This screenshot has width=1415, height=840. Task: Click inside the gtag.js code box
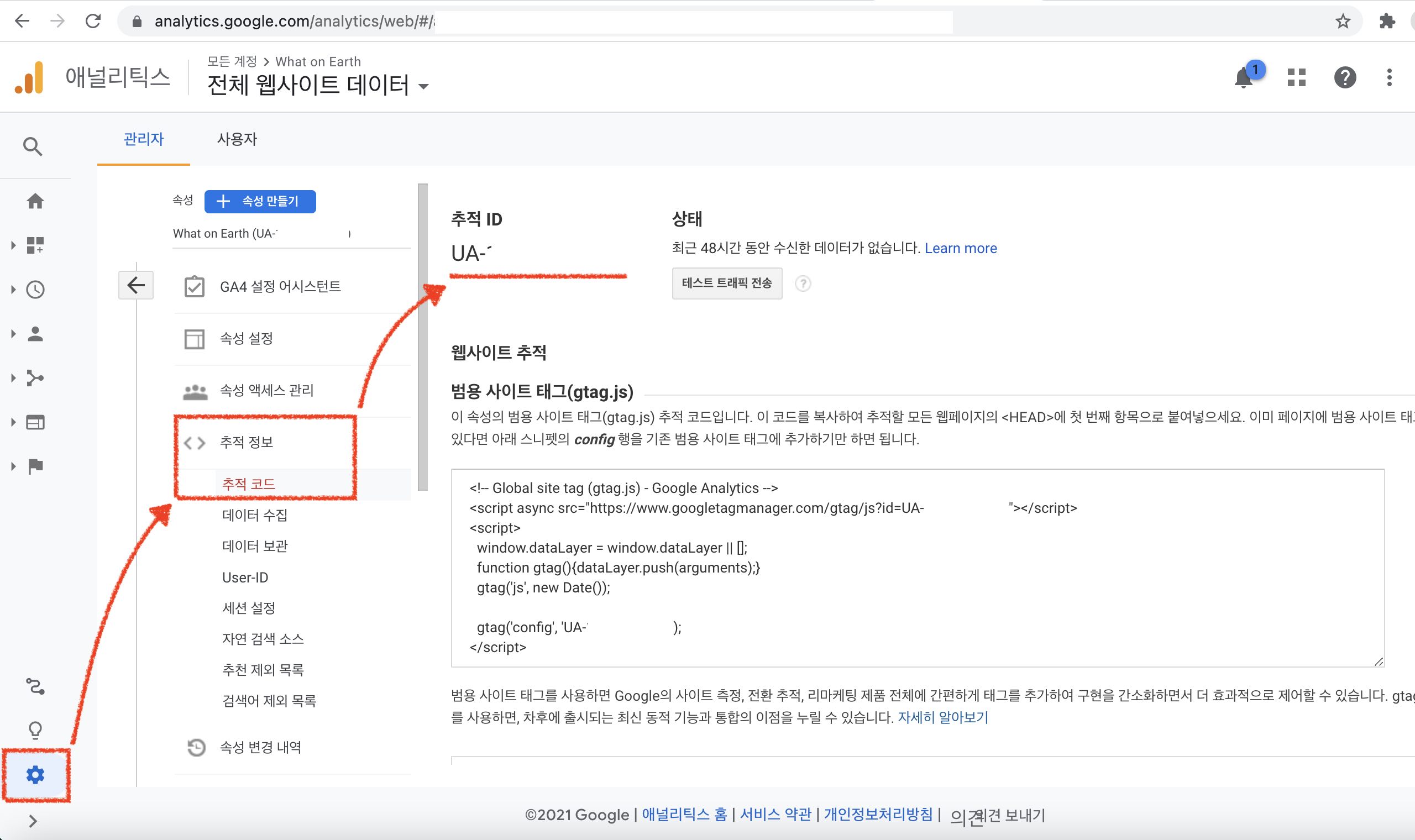click(x=918, y=568)
